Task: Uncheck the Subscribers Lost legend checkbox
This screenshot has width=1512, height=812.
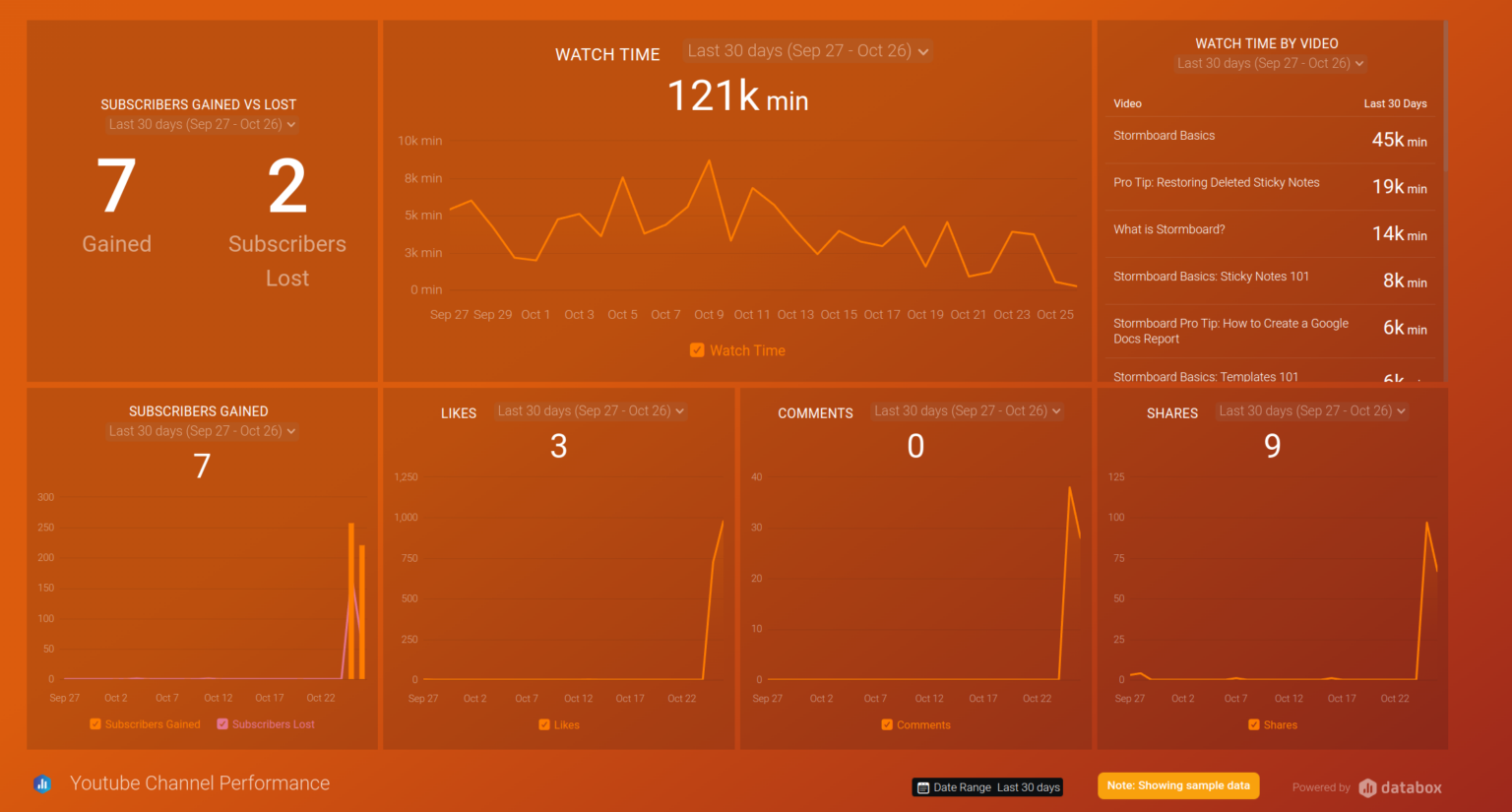Action: [222, 723]
